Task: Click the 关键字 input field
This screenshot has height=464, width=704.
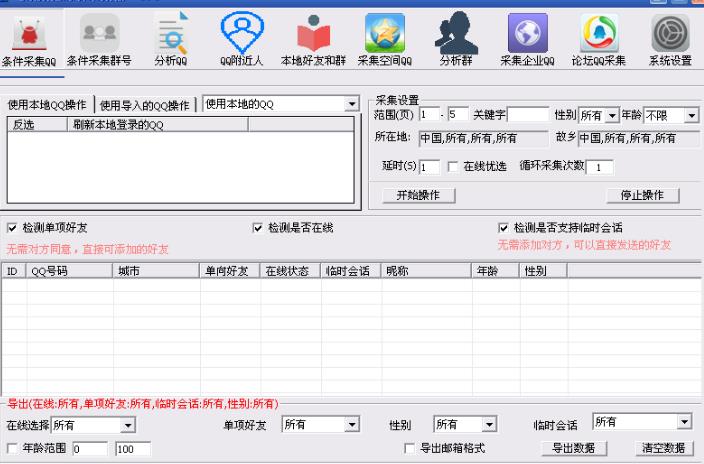Action: (528, 115)
